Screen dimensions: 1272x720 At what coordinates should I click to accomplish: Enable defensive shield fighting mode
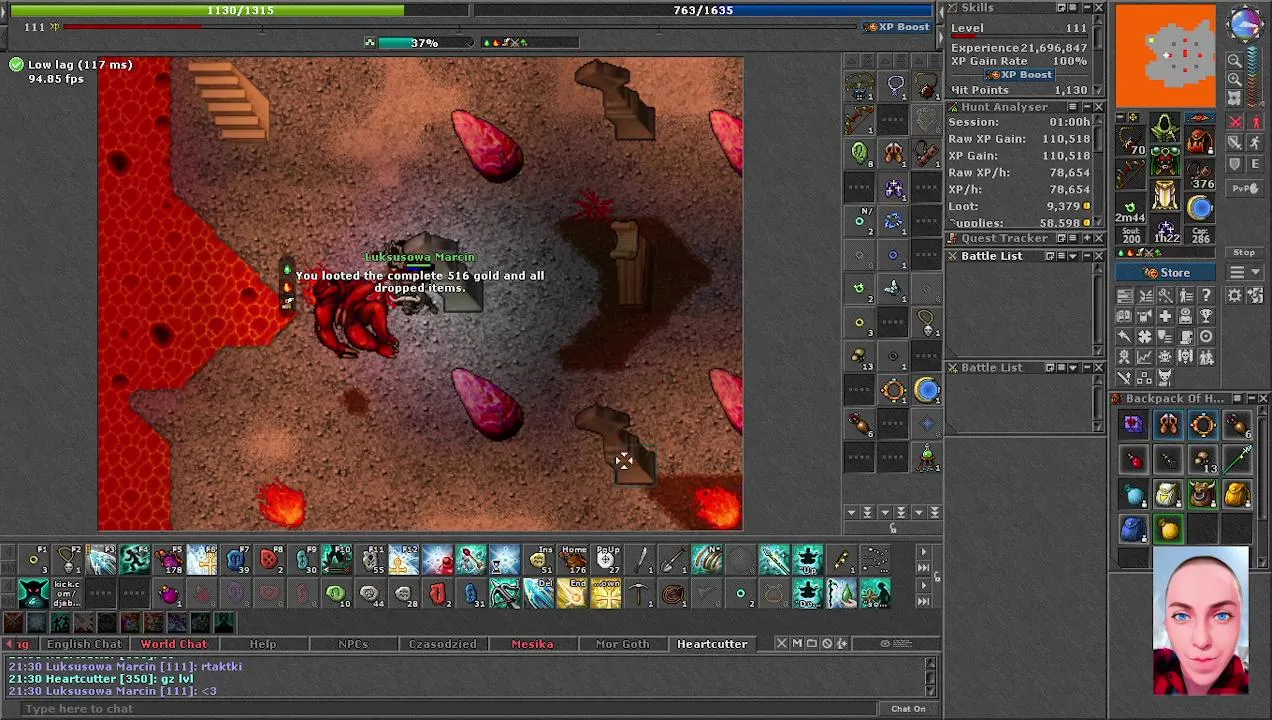1235,164
